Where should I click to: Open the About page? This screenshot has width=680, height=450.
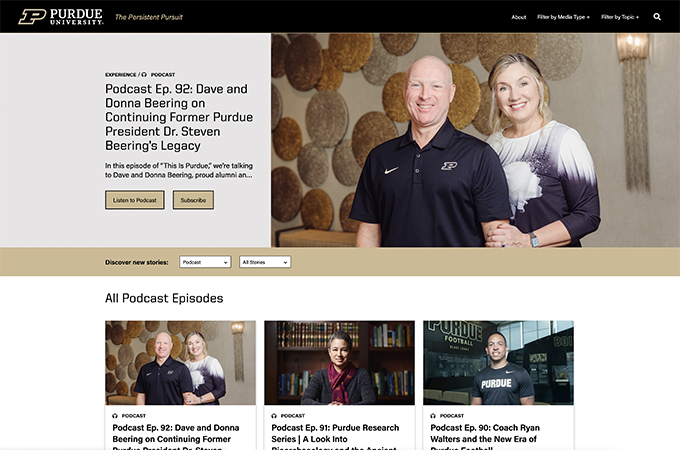(519, 17)
